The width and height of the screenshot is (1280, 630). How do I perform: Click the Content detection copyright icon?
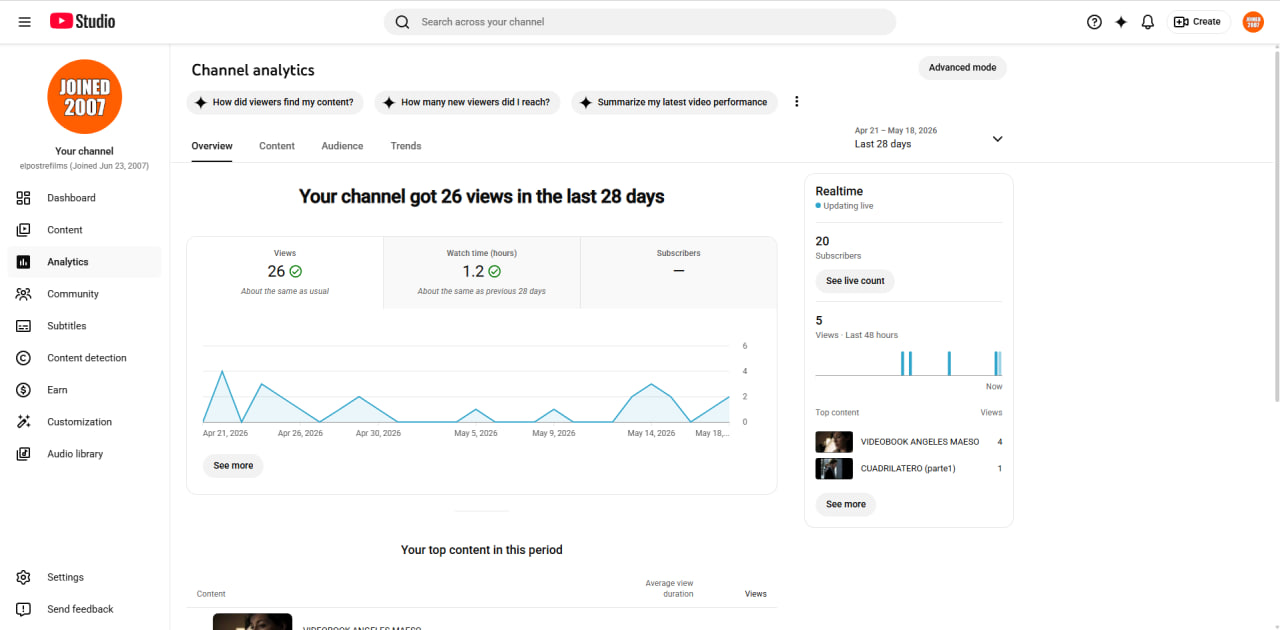coord(24,358)
